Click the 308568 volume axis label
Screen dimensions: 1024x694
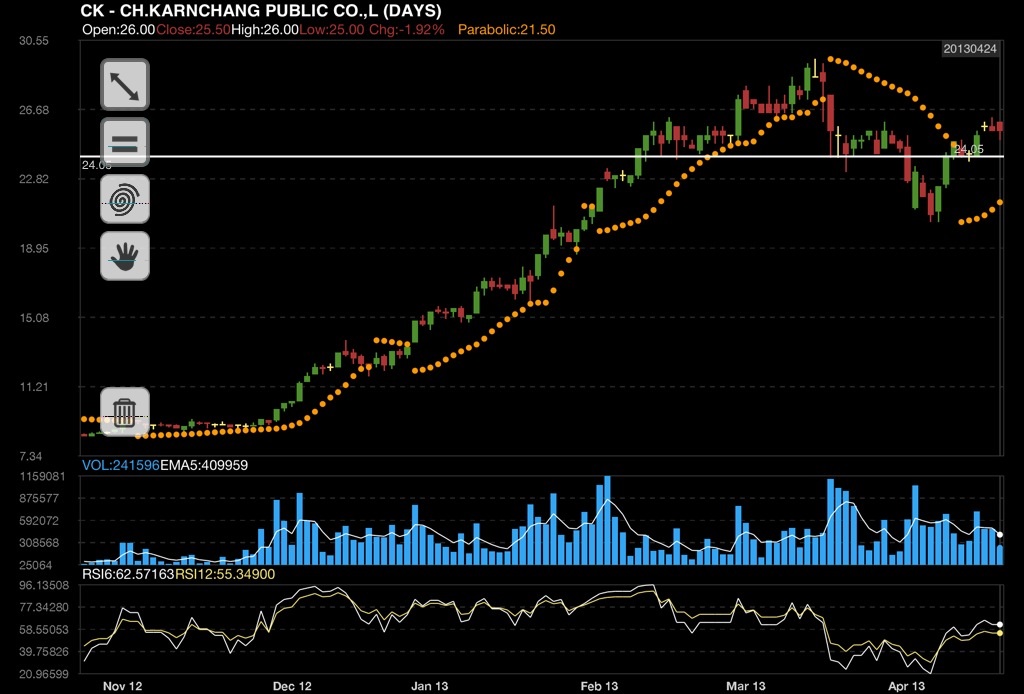pyautogui.click(x=40, y=543)
